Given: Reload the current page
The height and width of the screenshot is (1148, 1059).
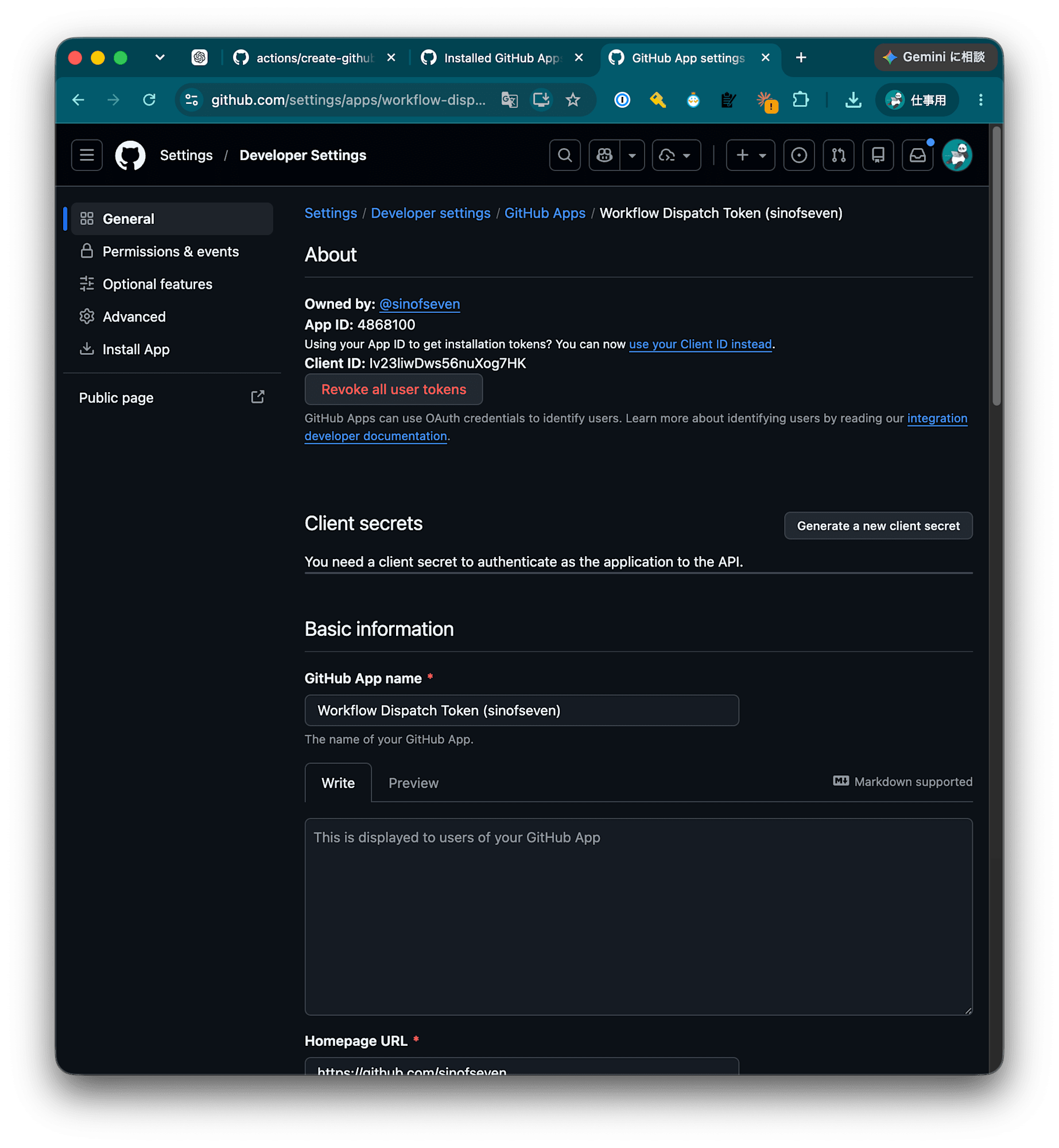Looking at the screenshot, I should click(149, 100).
